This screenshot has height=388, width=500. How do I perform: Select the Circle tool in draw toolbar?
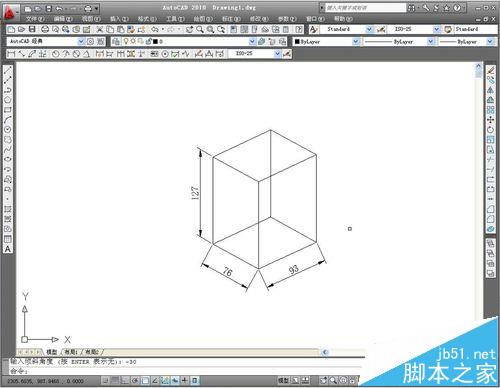[x=8, y=130]
